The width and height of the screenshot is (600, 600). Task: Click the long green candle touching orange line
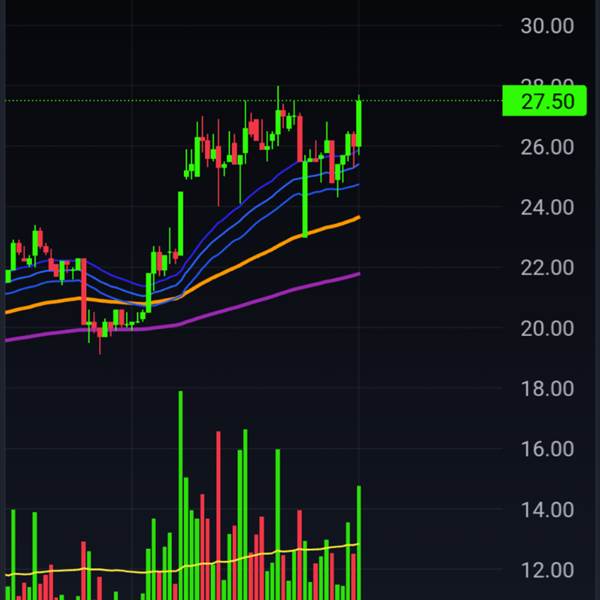pos(305,197)
